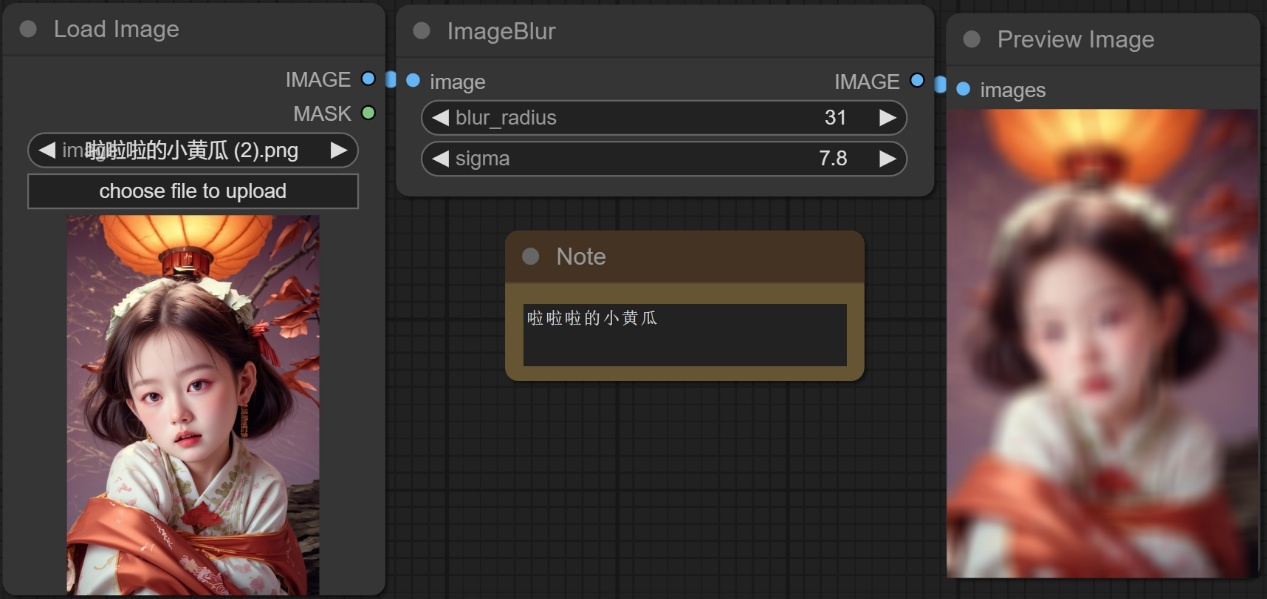This screenshot has width=1267, height=599.
Task: Click the green MASK output socket
Action: [x=368, y=113]
